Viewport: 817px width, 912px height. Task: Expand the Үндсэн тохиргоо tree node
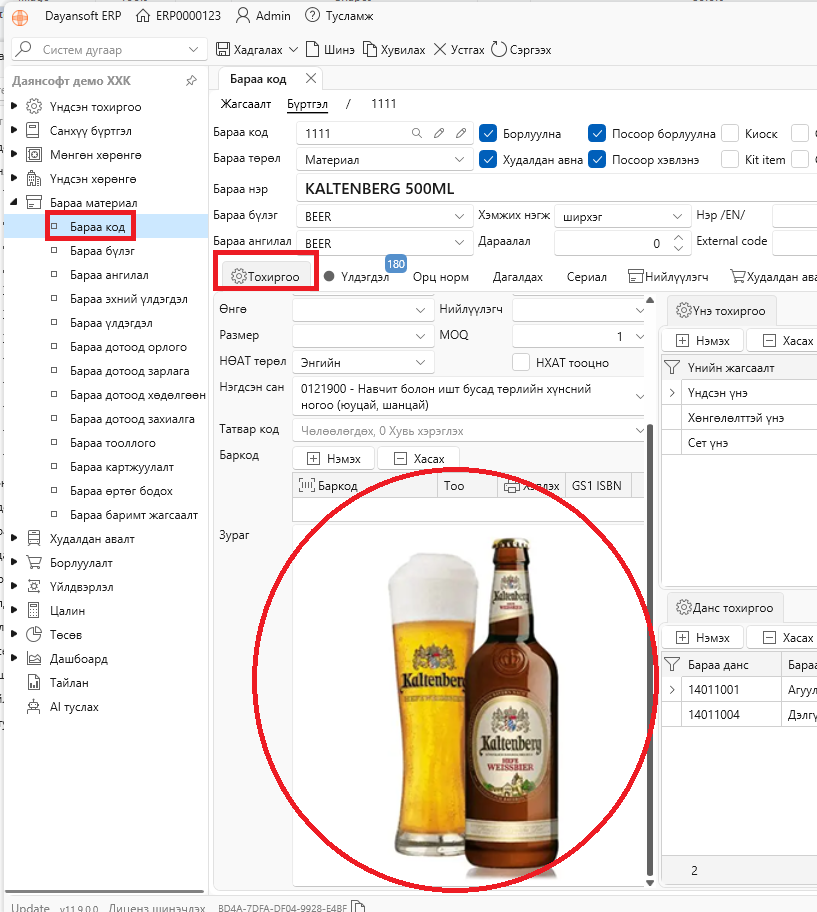pyautogui.click(x=15, y=106)
